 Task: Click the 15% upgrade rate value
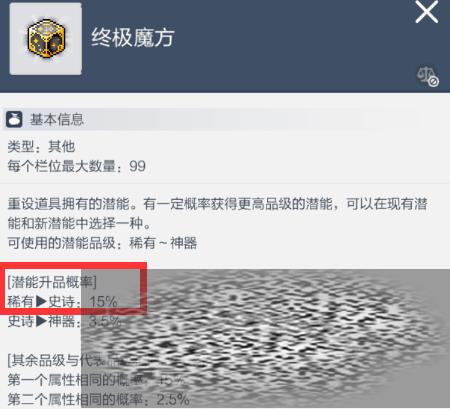tap(103, 302)
